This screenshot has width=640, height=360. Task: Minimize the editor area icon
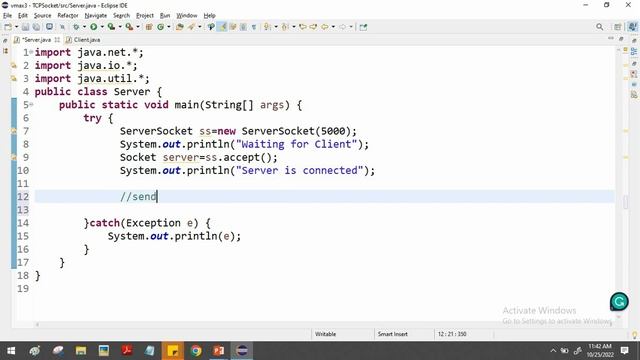[x=611, y=38]
